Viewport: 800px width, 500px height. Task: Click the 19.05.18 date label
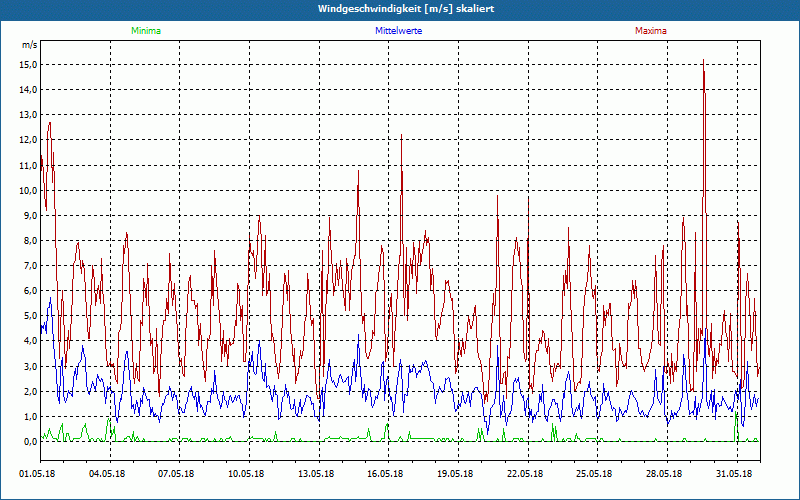pyautogui.click(x=455, y=474)
